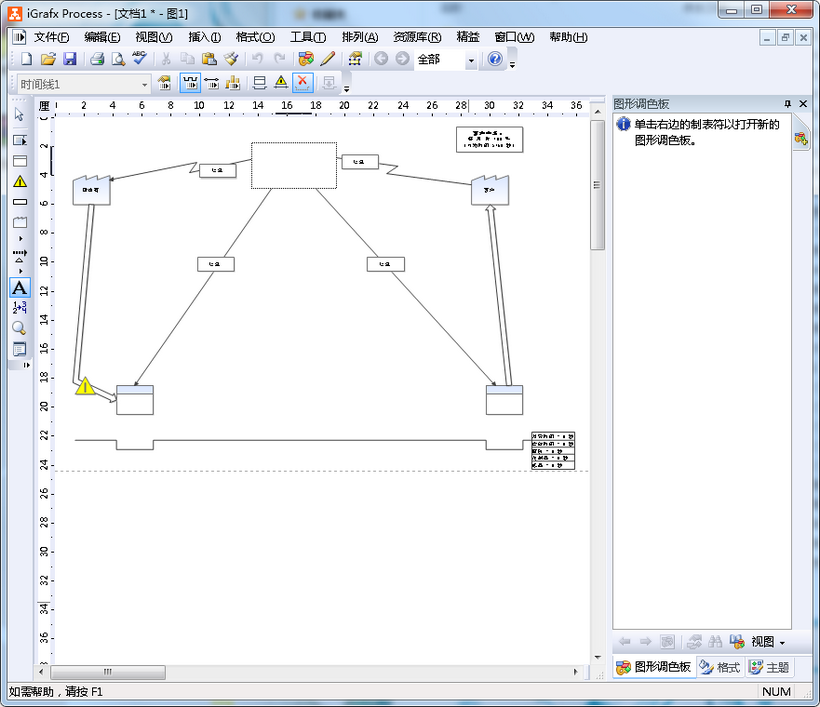The image size is (820, 707).
Task: Click warning triangle icon in second toolbar
Action: point(281,82)
